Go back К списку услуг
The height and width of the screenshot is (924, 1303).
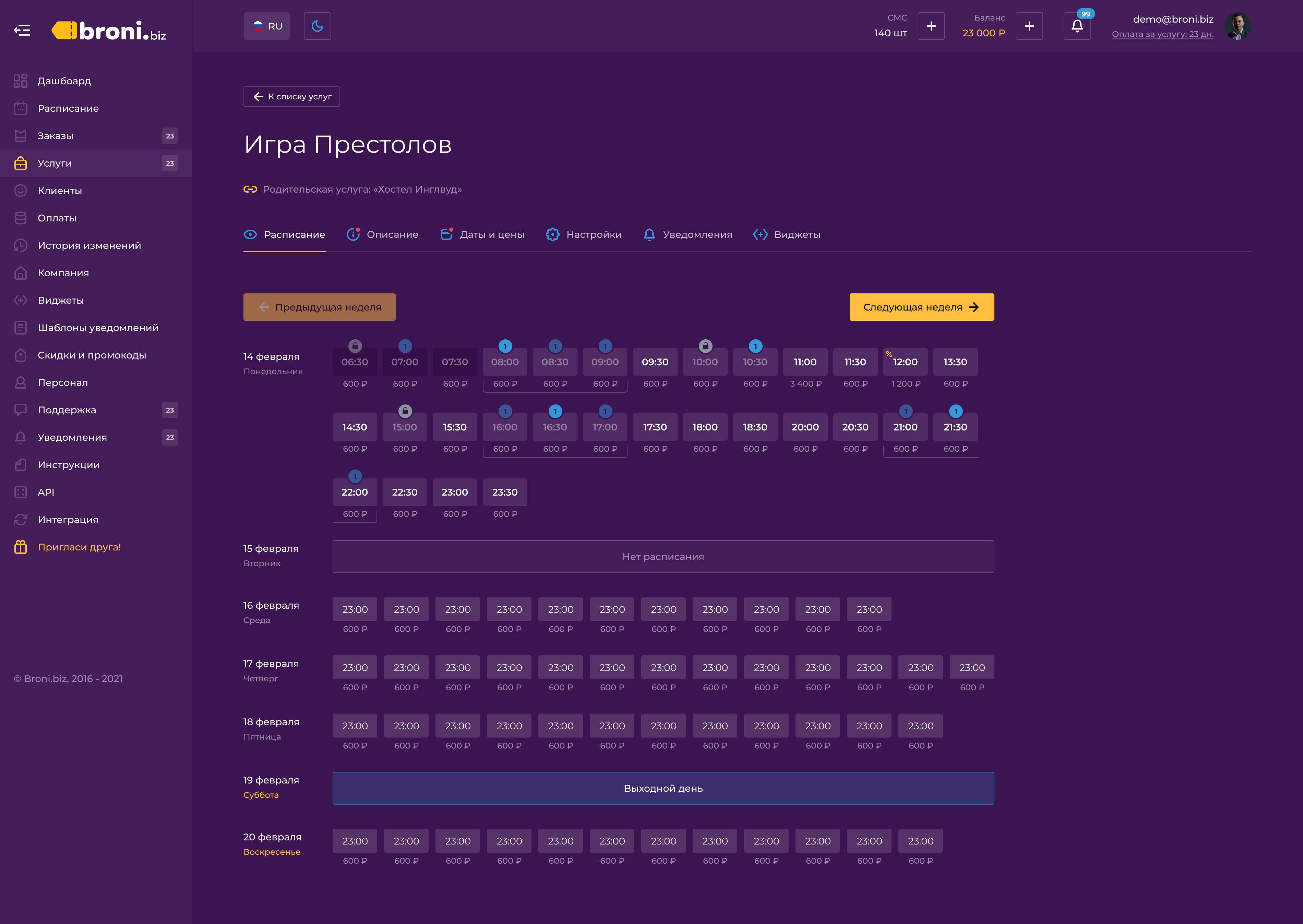(x=291, y=97)
